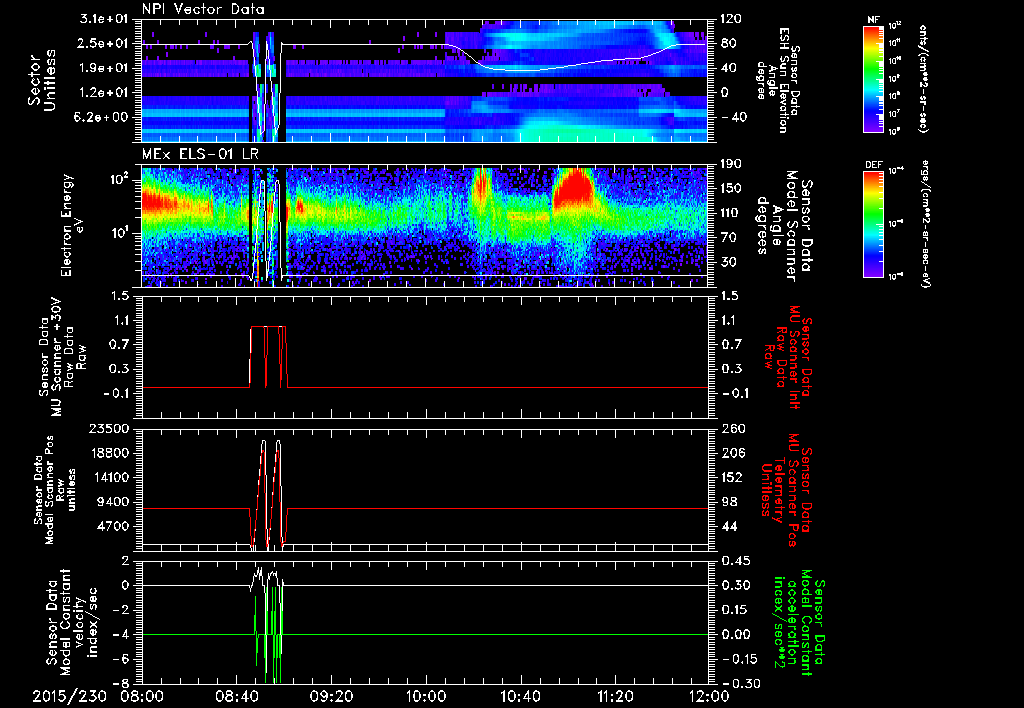The width and height of the screenshot is (1024, 708).
Task: Click the 11:20 time tick label
Action: coord(615,698)
